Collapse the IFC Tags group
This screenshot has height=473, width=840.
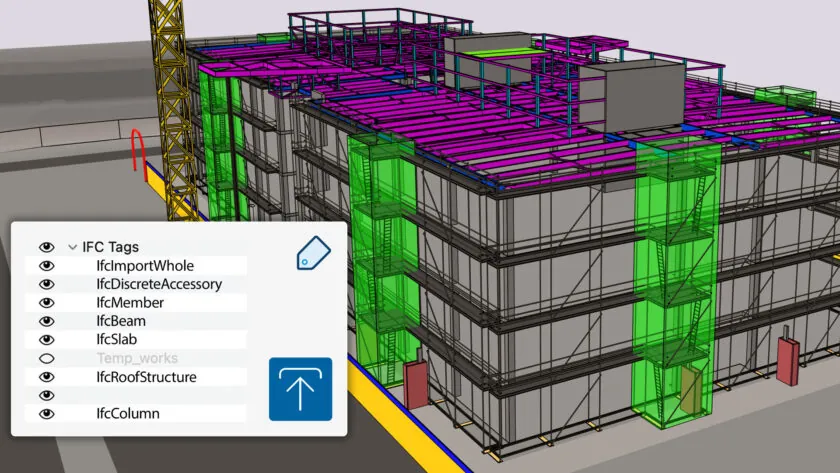point(72,247)
